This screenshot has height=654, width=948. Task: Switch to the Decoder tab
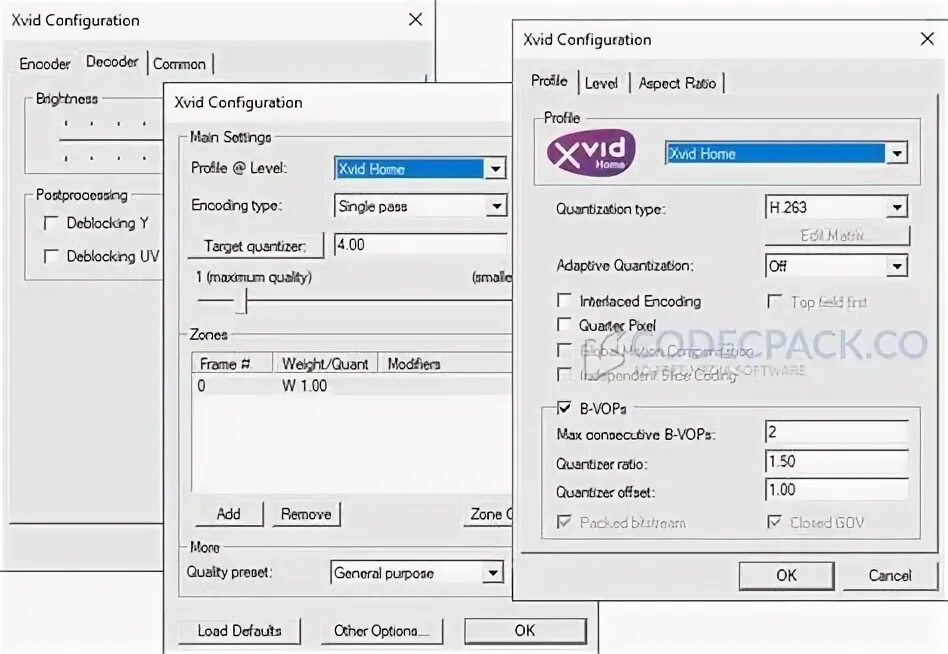pyautogui.click(x=112, y=62)
